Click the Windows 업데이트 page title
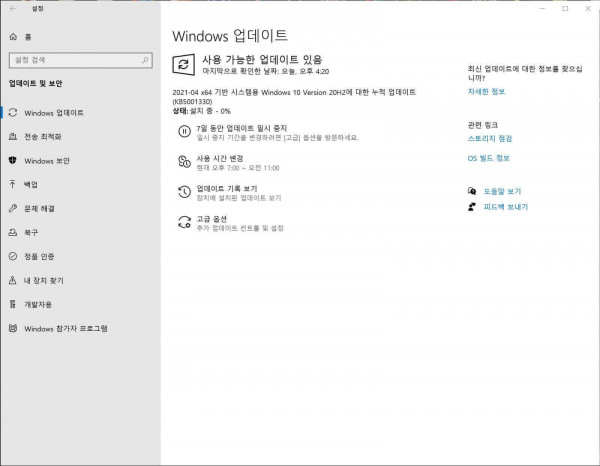The image size is (600, 466). pos(230,36)
